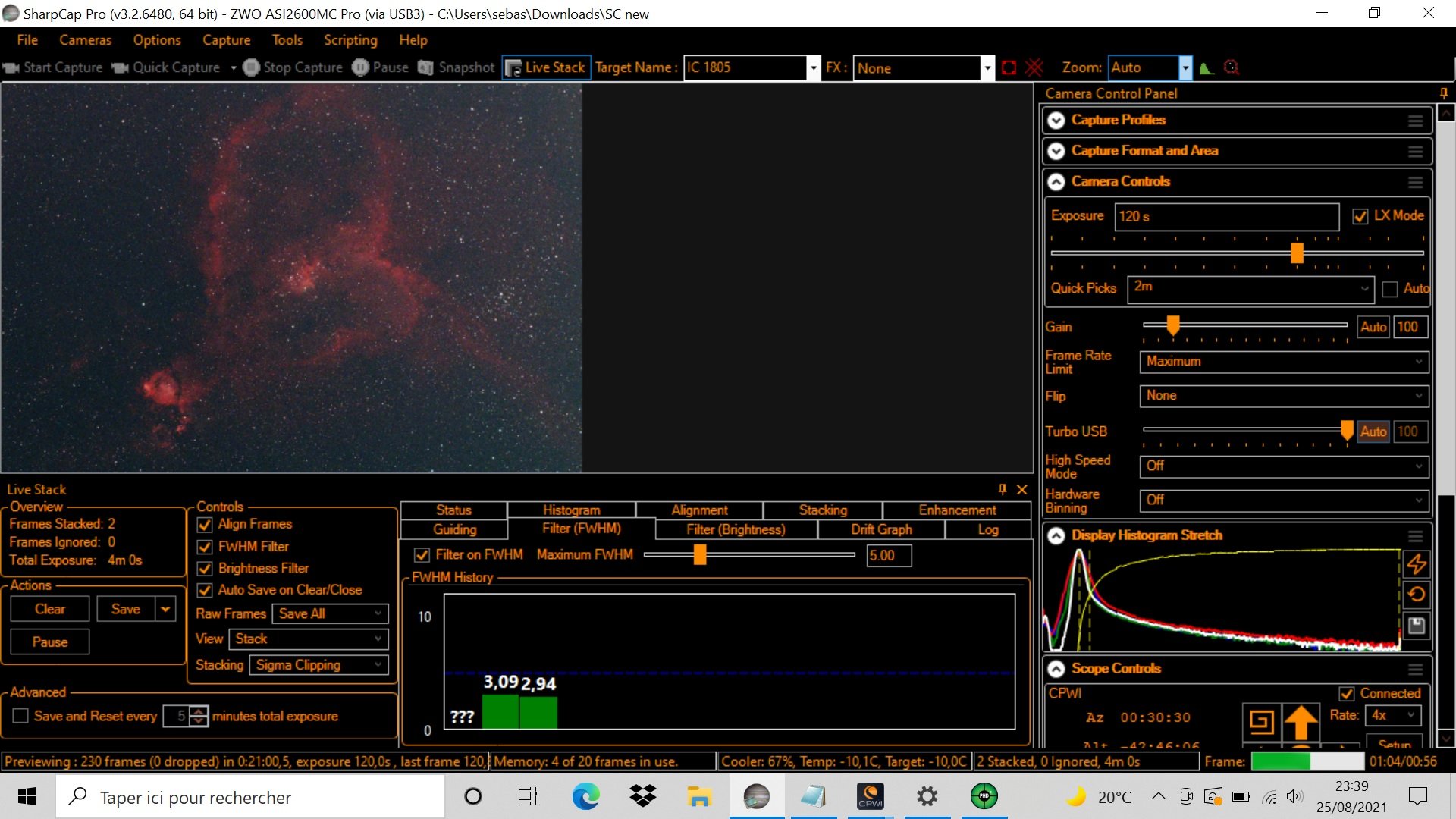Toggle the FWHM Filter checkbox

[x=205, y=547]
